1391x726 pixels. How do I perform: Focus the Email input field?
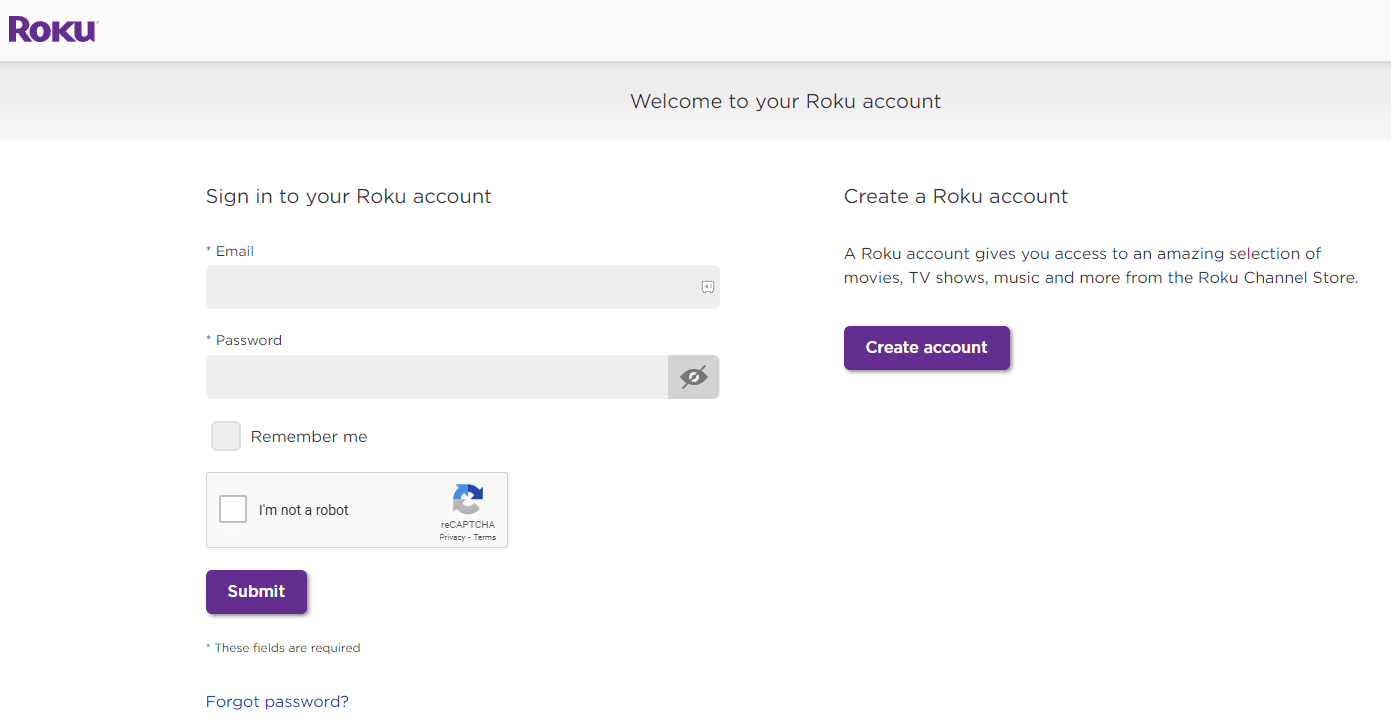point(462,287)
